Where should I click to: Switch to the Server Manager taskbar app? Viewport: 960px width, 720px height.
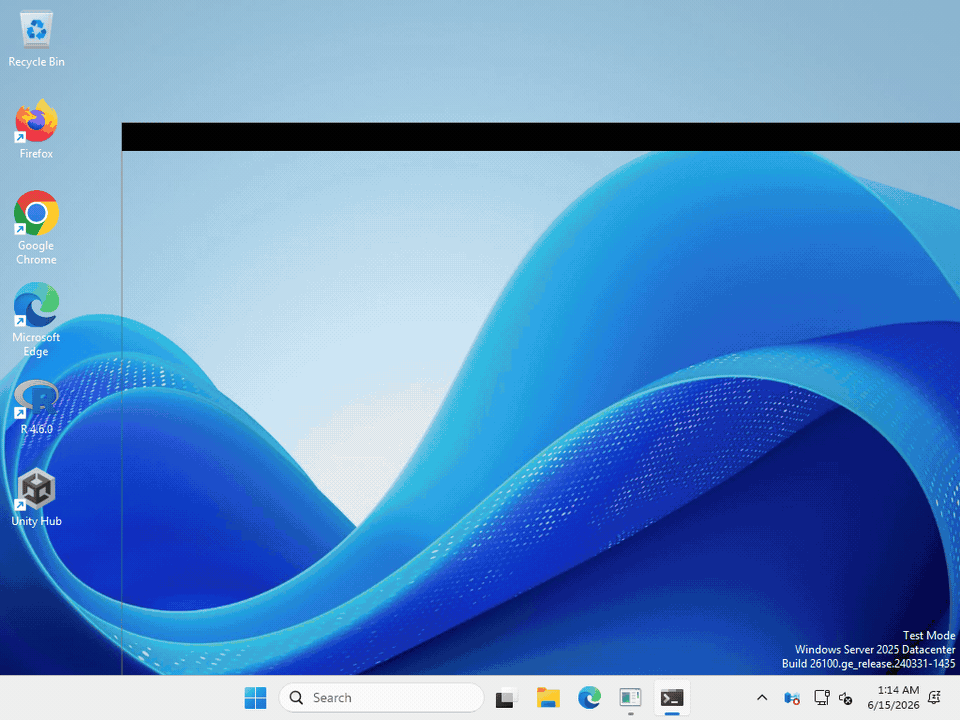(631, 697)
